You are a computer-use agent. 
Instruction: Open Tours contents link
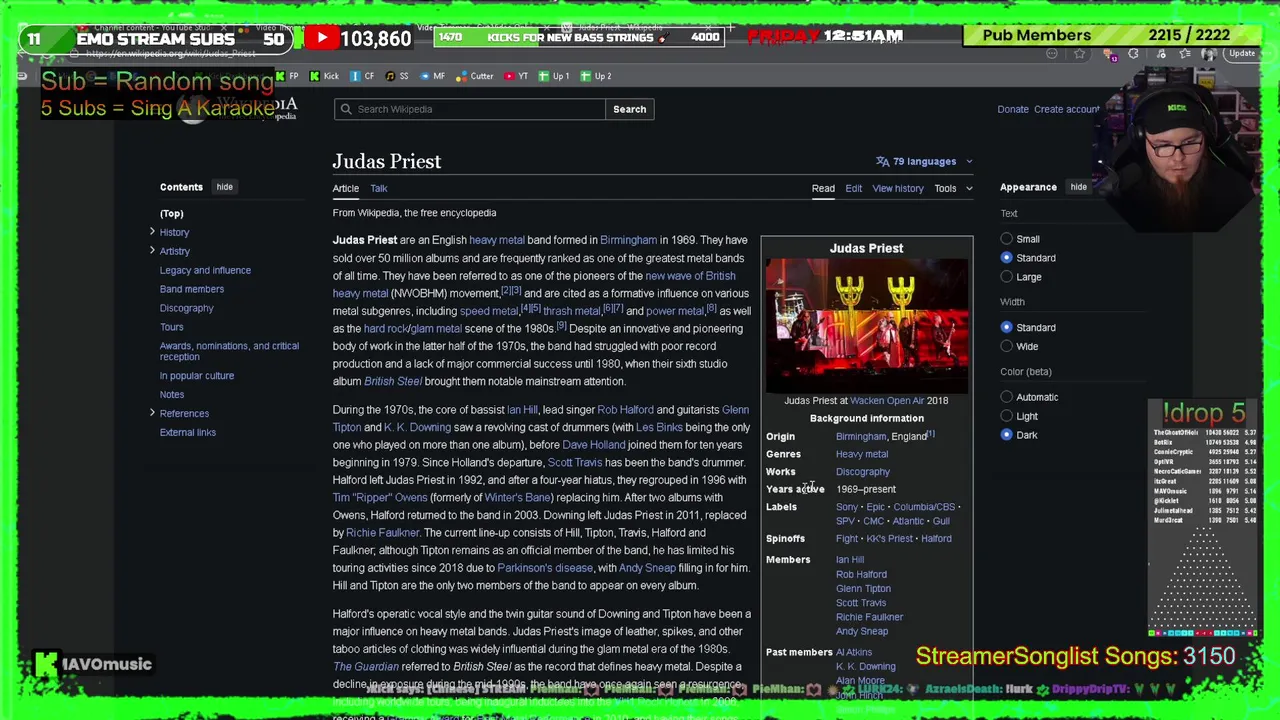[x=172, y=327]
